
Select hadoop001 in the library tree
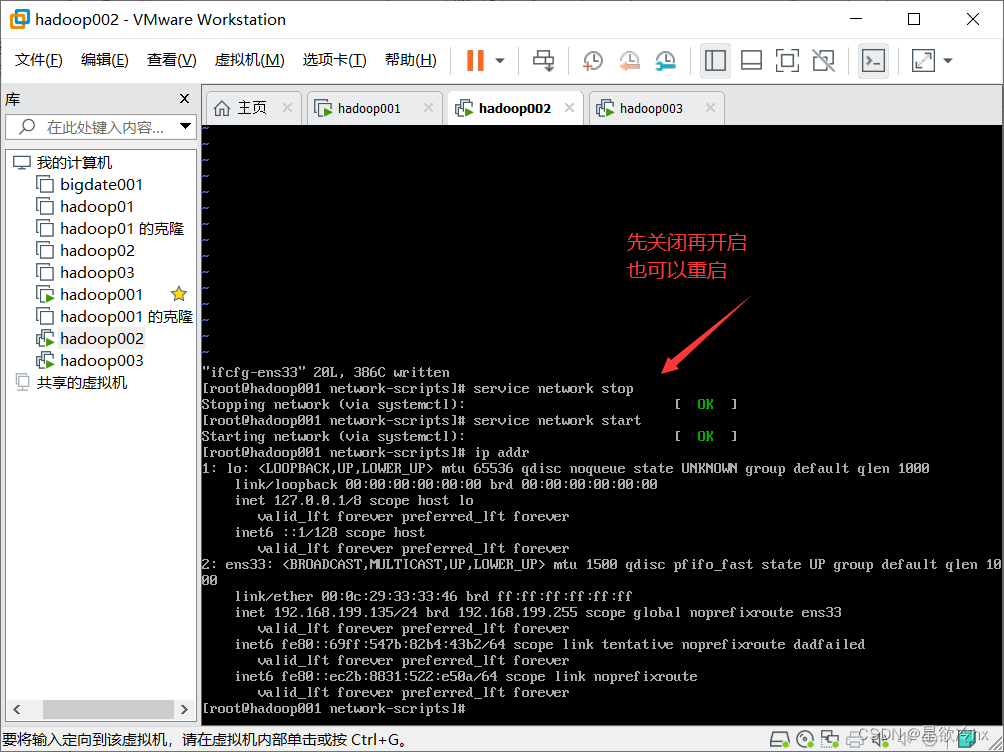(101, 295)
